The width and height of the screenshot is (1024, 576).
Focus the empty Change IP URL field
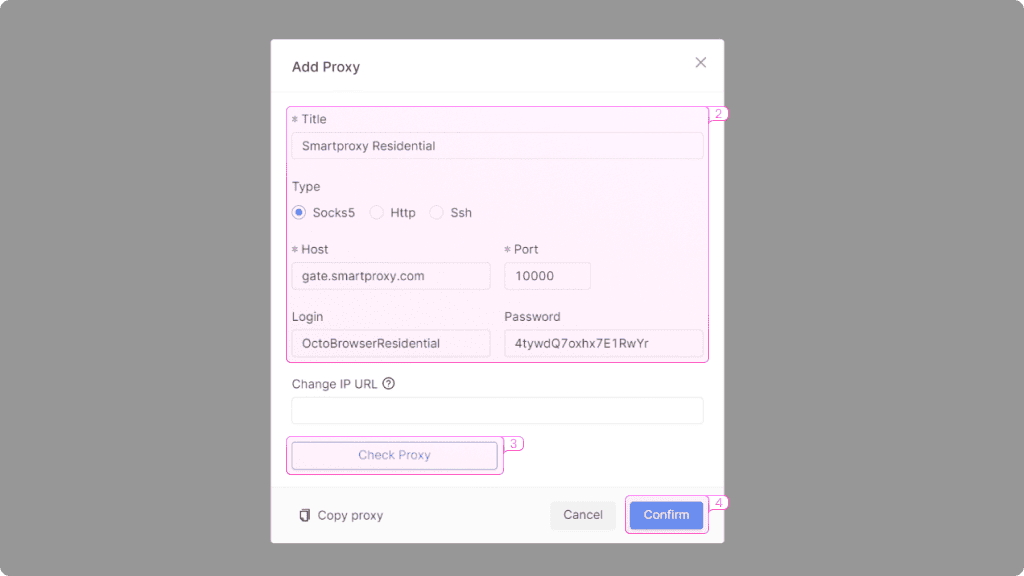[x=497, y=410]
